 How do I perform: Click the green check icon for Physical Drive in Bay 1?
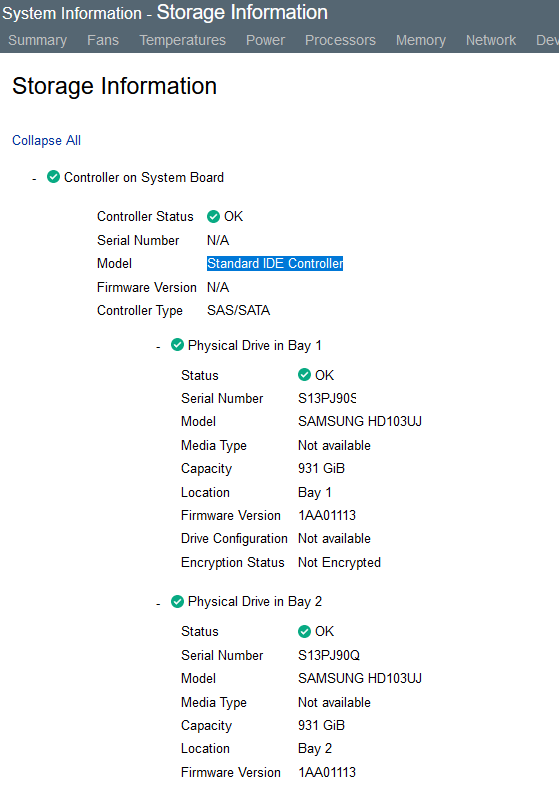coord(177,345)
